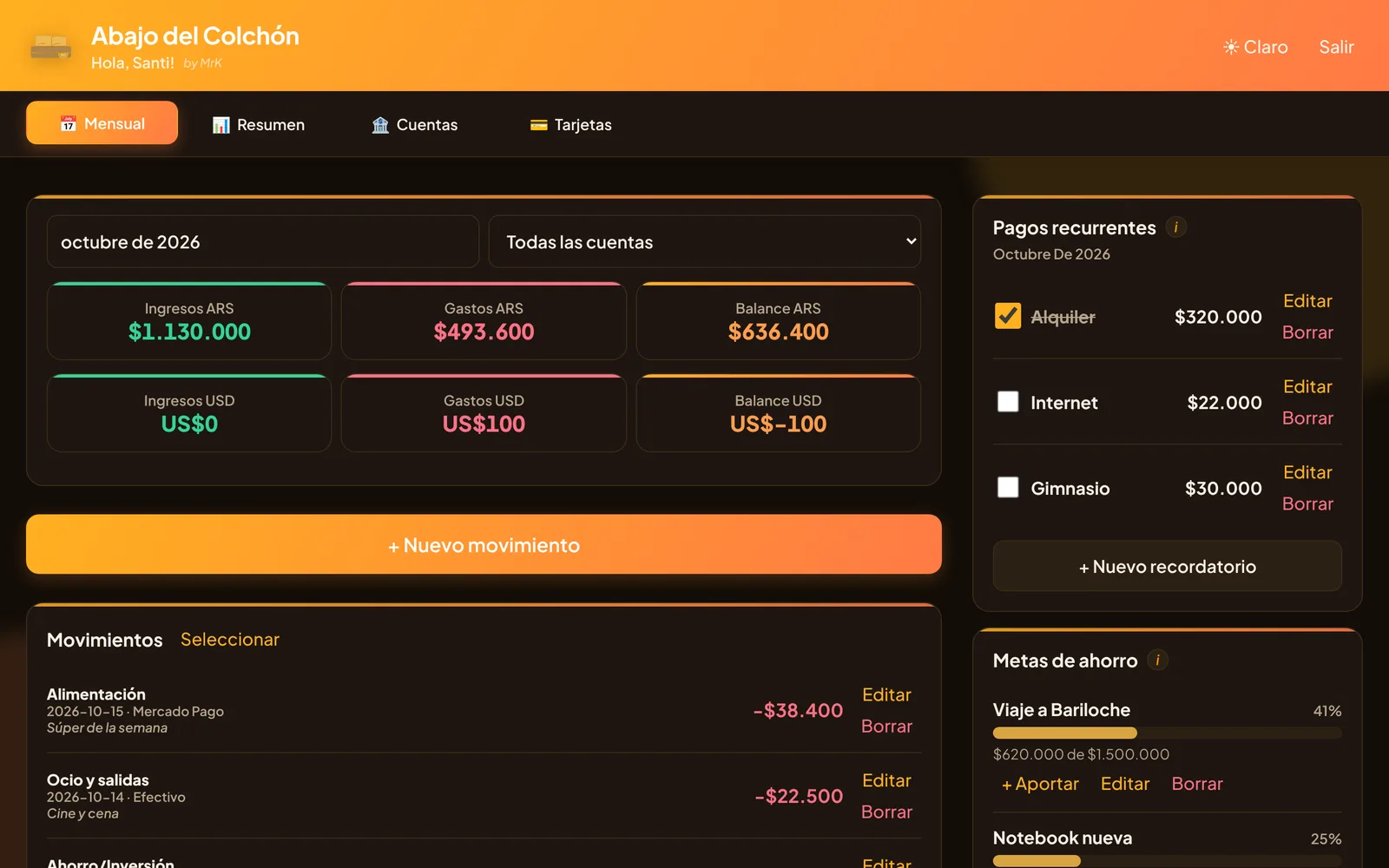Add a new movement with Nuevo movimiento

point(484,544)
